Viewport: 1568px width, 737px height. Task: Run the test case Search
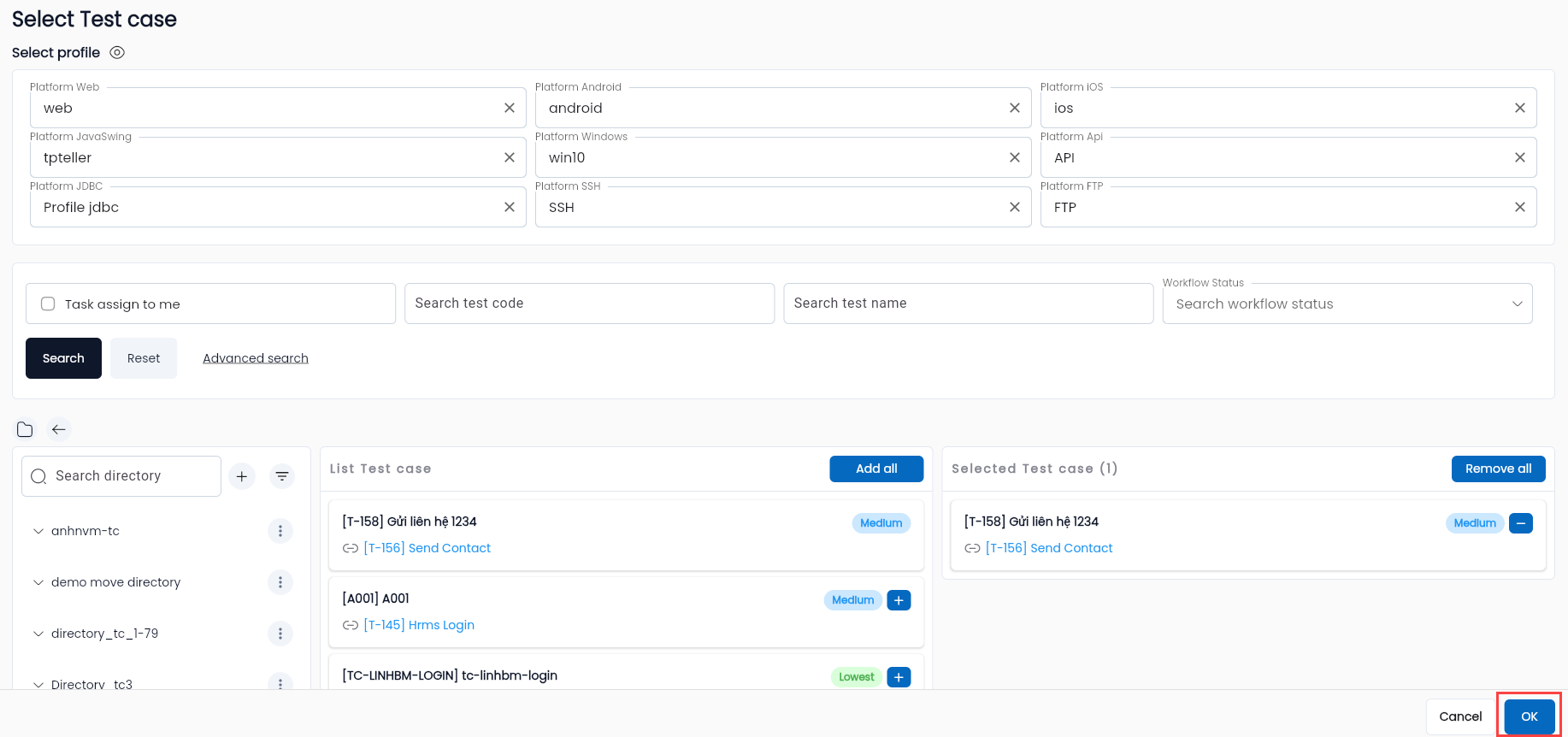tap(63, 358)
